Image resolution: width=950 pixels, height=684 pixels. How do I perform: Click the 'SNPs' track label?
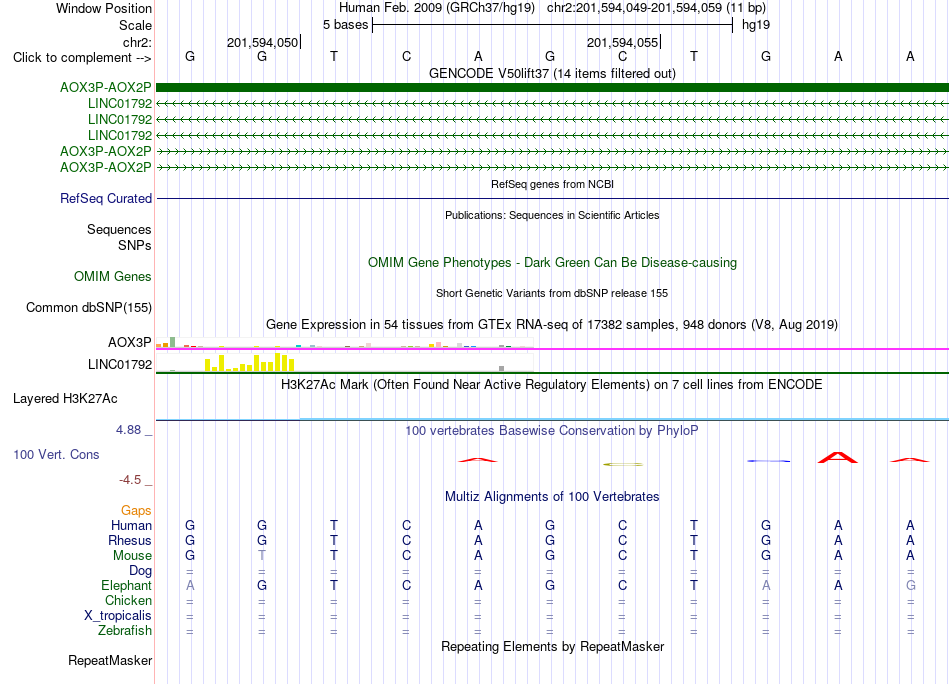pos(135,245)
